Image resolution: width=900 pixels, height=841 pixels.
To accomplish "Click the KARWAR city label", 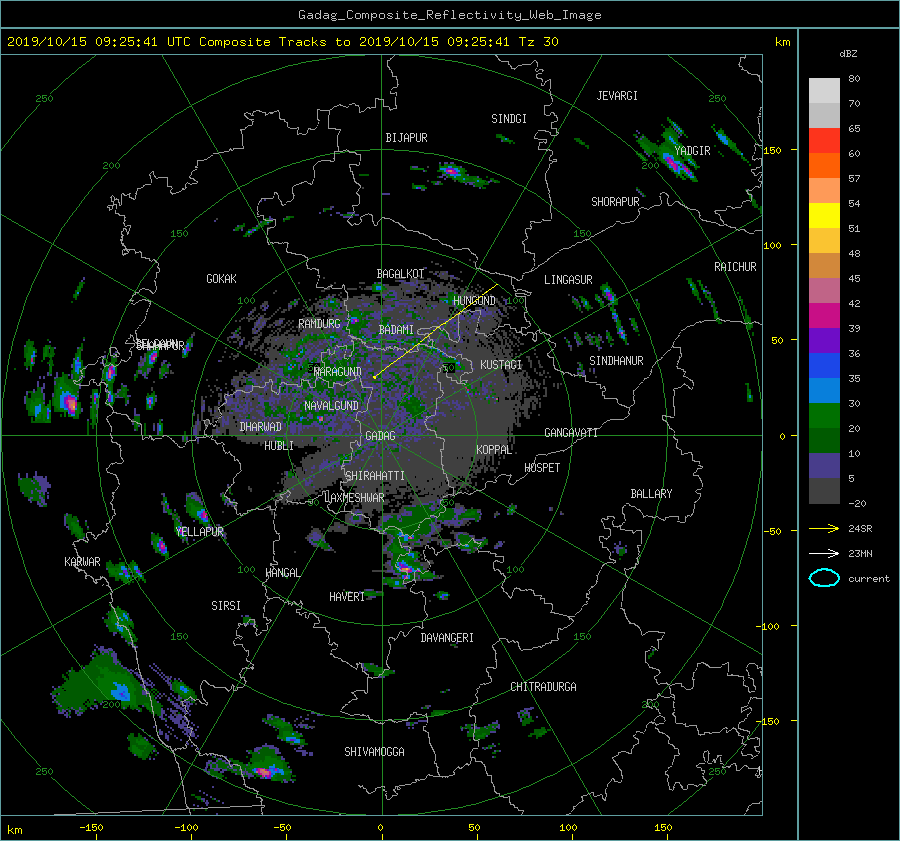I will coord(82,562).
